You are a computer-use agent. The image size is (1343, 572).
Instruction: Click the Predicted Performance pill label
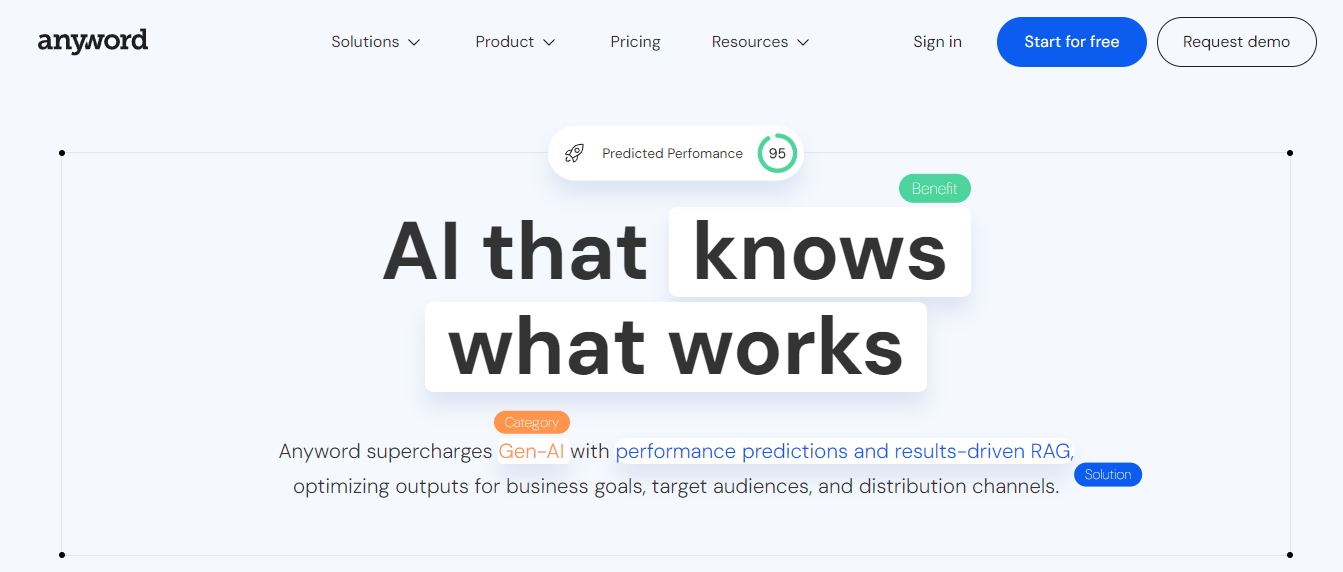click(672, 154)
